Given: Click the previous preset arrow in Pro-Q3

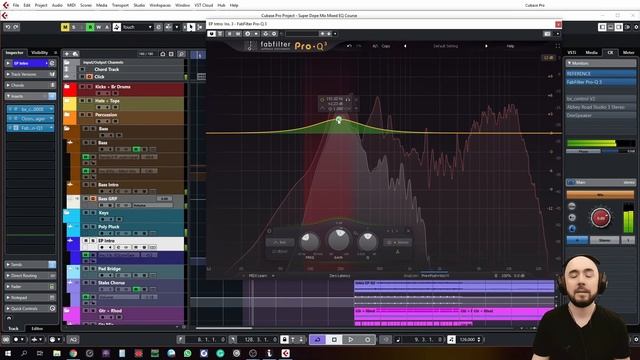Looking at the screenshot, I should point(405,46).
